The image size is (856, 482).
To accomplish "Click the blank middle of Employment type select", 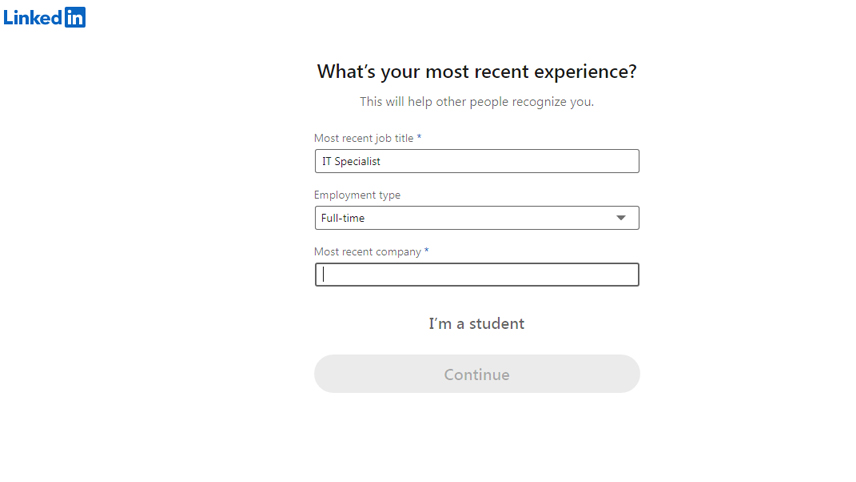I will (489, 218).
